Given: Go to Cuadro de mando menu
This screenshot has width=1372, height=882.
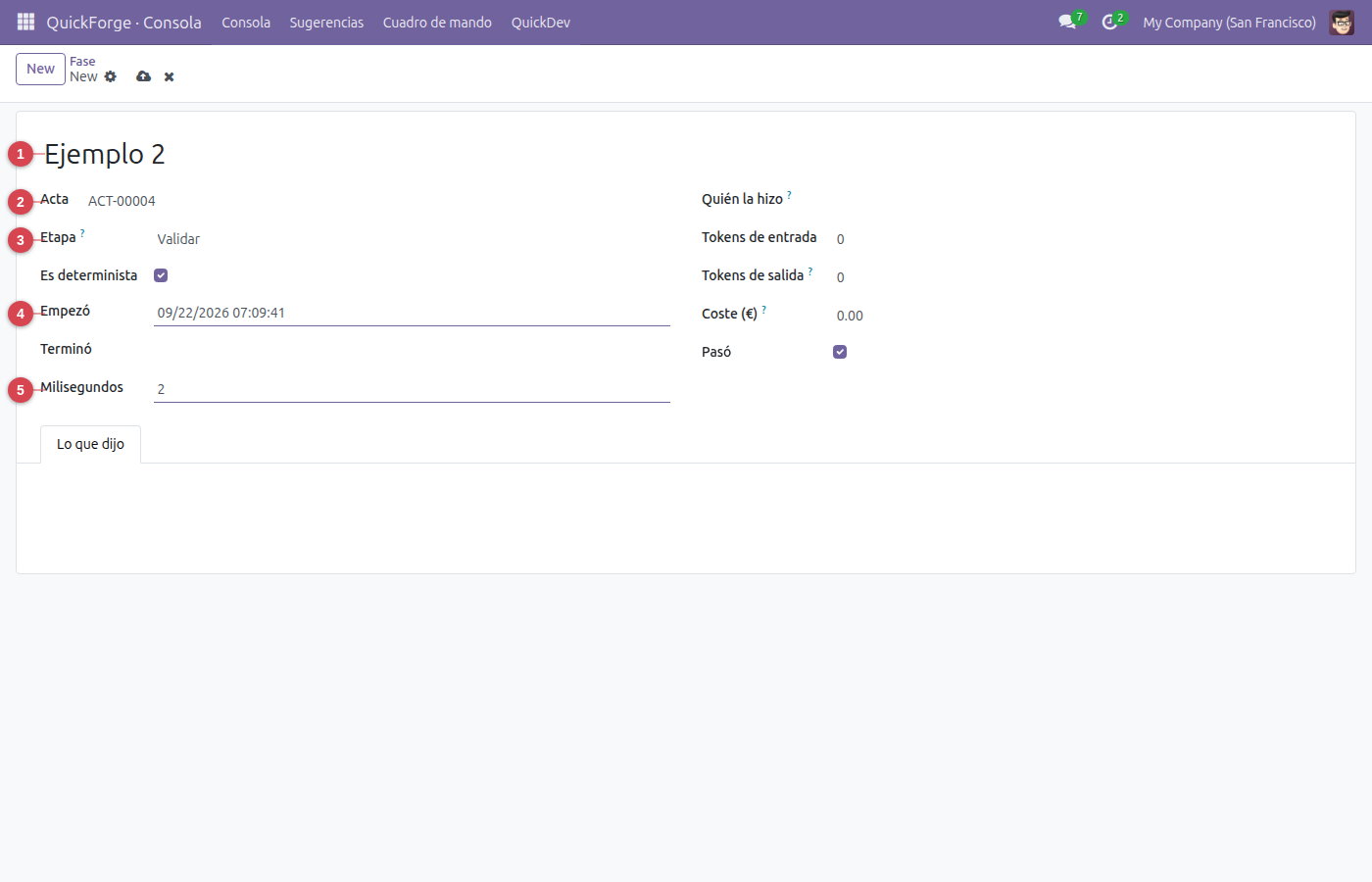Looking at the screenshot, I should coord(437,22).
